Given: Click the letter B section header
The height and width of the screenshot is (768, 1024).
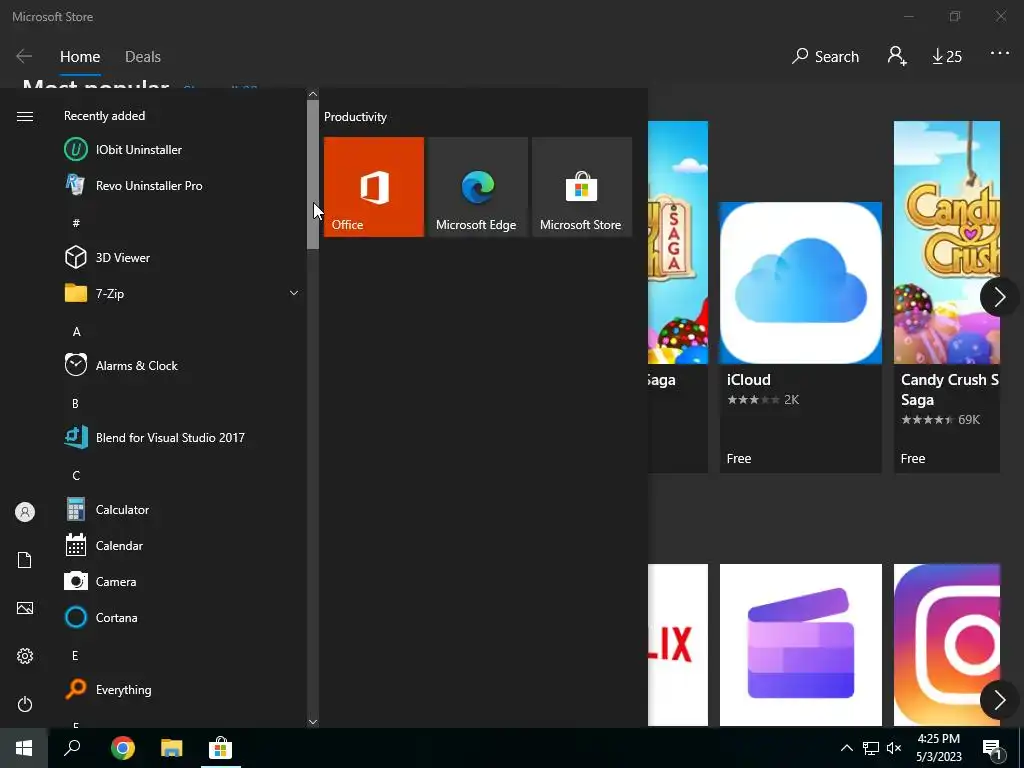Looking at the screenshot, I should pyautogui.click(x=75, y=404).
